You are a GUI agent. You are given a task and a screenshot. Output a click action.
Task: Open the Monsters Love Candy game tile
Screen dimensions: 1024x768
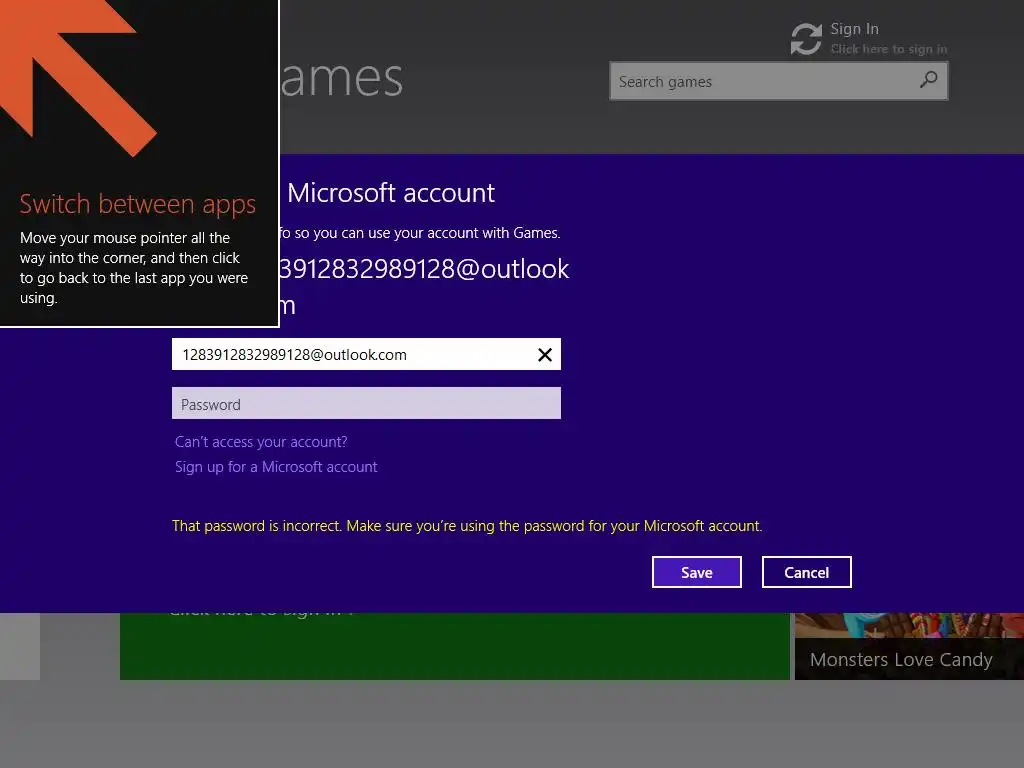tap(909, 647)
